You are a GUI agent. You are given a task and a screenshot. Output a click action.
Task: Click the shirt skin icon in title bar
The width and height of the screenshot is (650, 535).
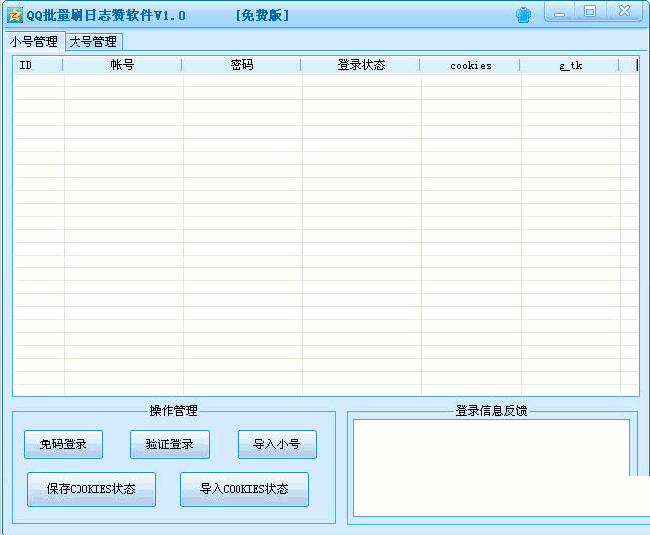coord(523,15)
